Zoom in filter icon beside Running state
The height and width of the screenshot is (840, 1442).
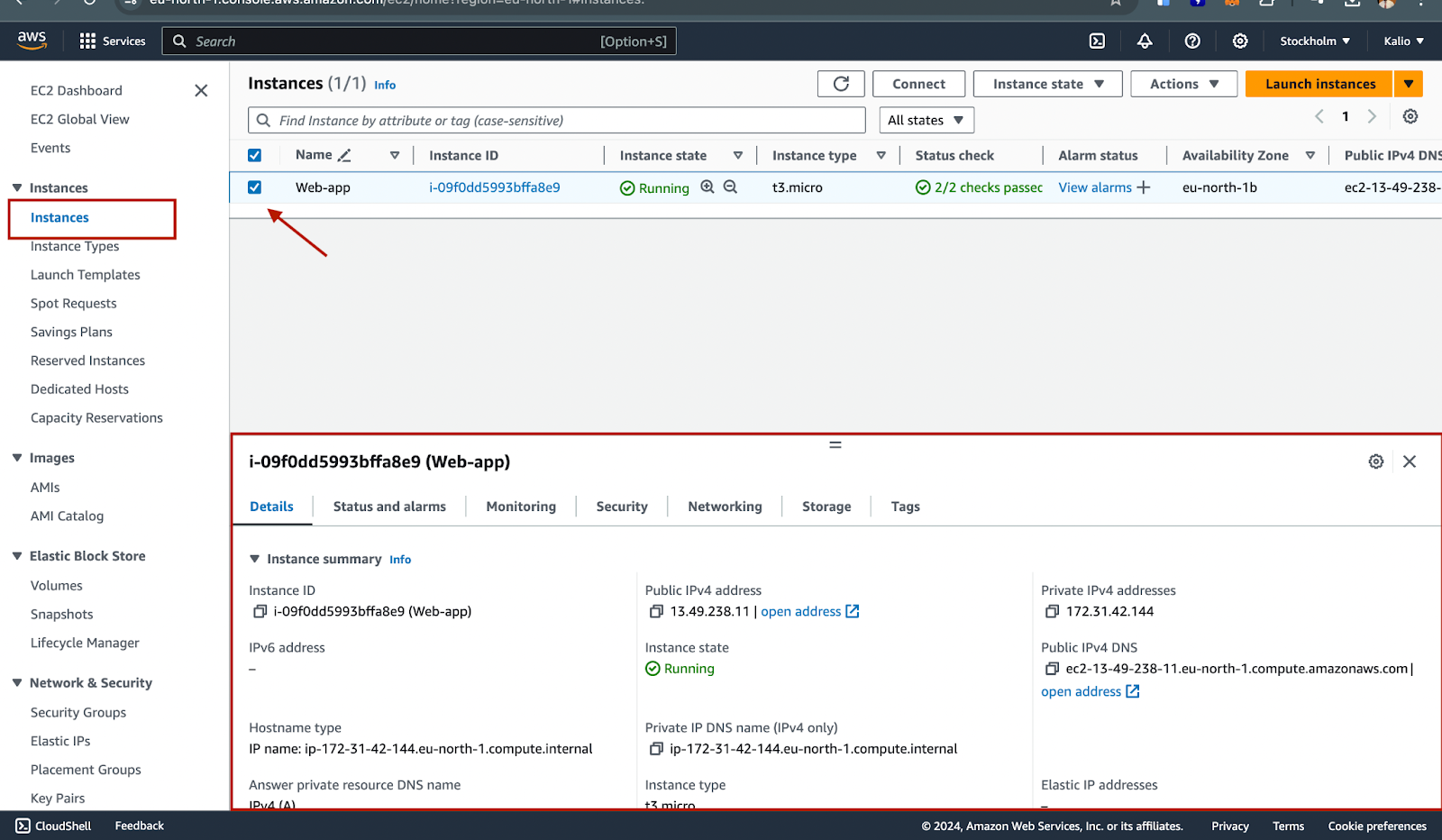[707, 187]
